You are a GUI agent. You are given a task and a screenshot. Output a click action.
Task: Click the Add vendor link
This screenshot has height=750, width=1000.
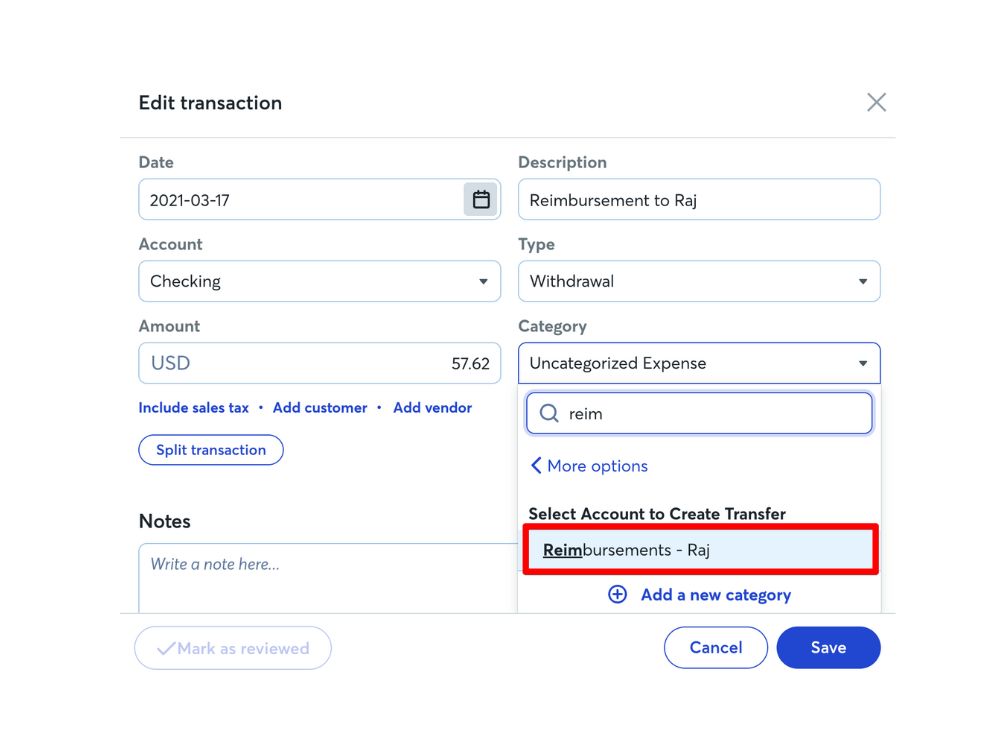click(432, 408)
